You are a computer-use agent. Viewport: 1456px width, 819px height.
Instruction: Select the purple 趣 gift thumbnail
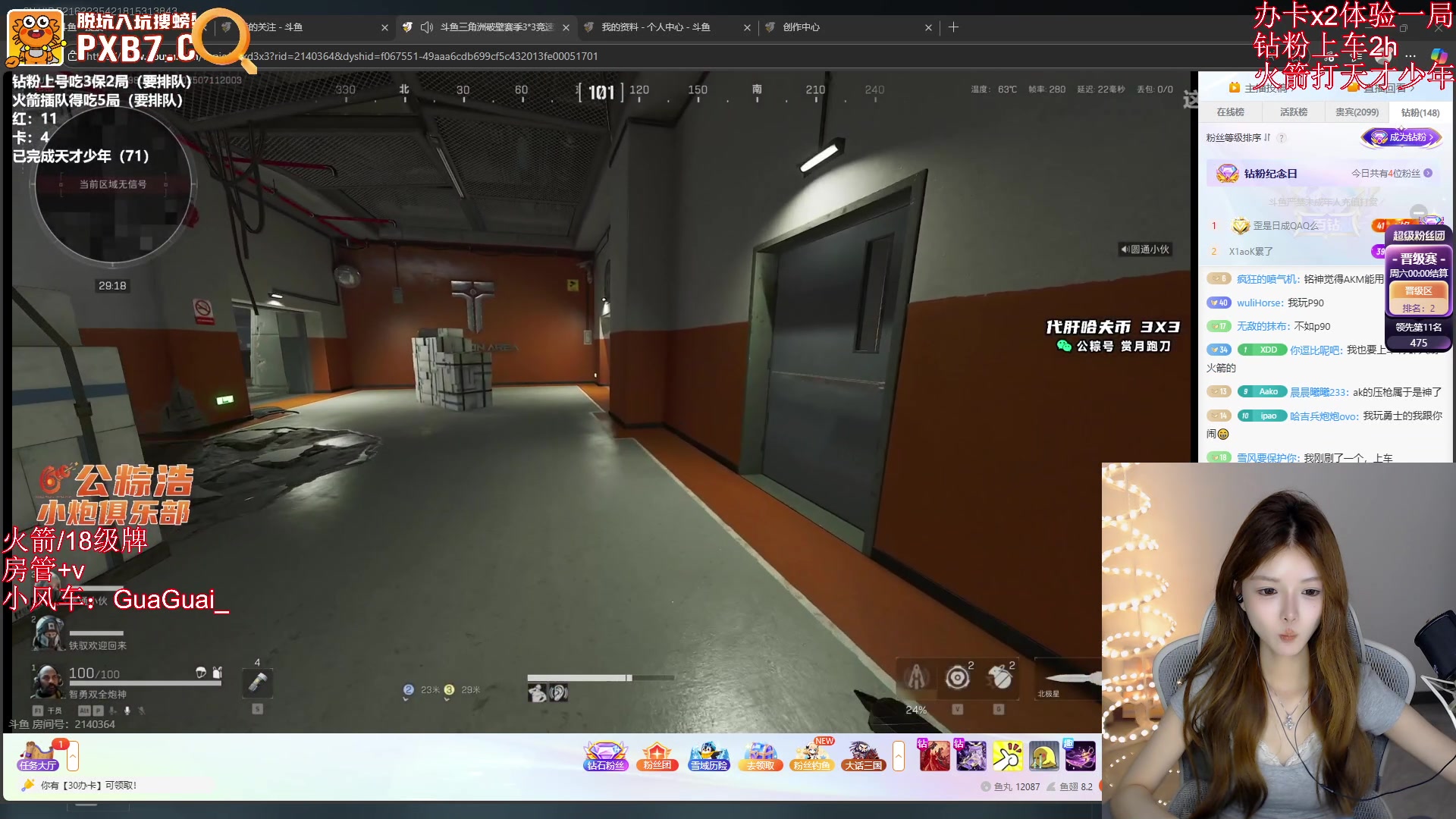tap(1080, 755)
